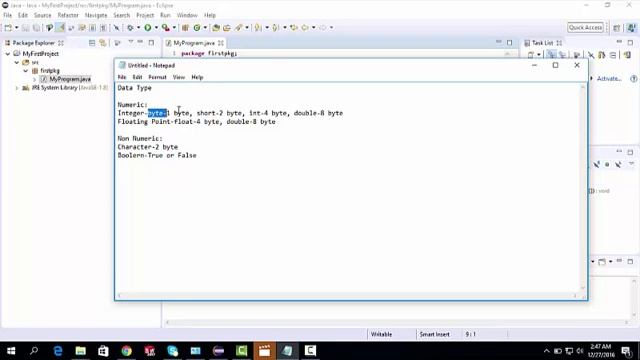The image size is (640, 360).
Task: Open the Notepad Help menu
Action: (x=197, y=77)
